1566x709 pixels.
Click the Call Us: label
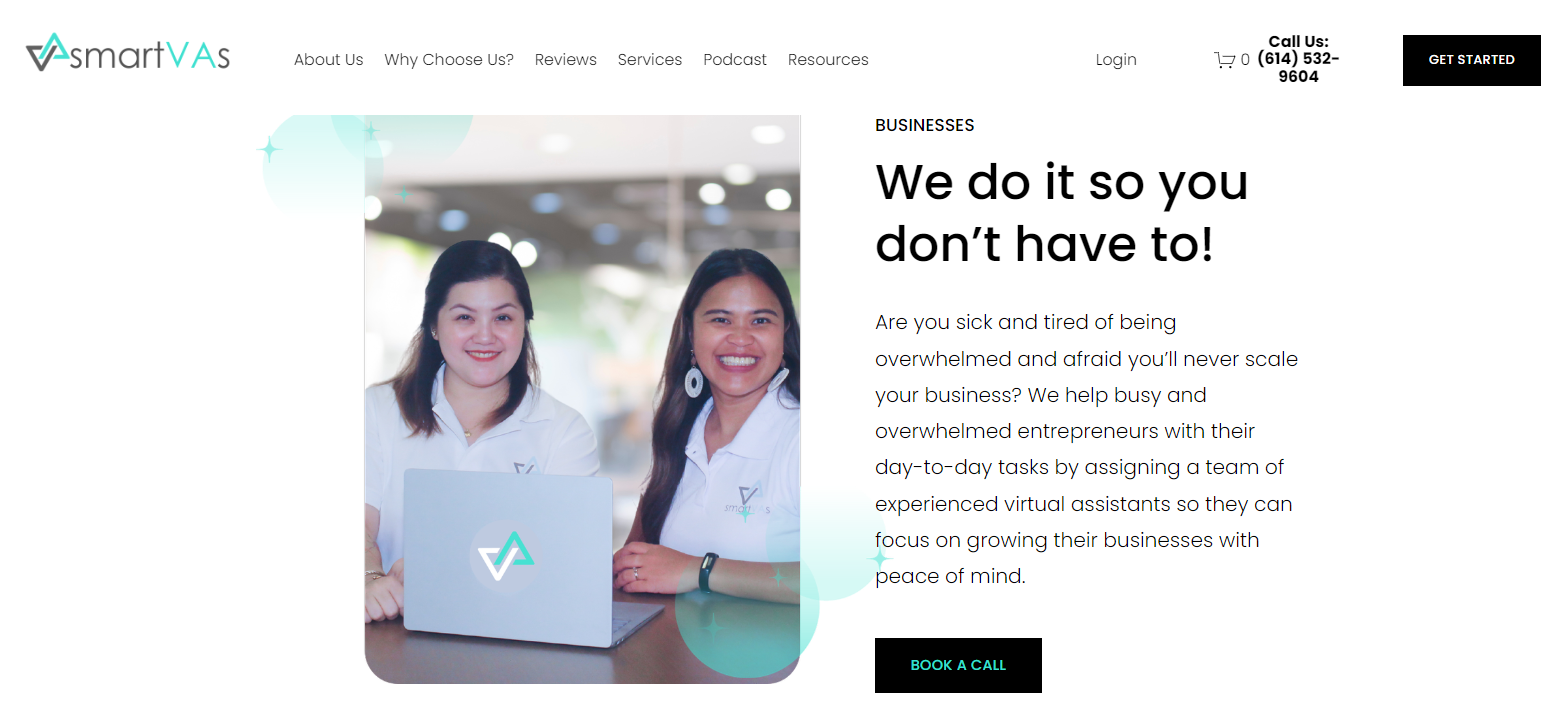(1298, 42)
